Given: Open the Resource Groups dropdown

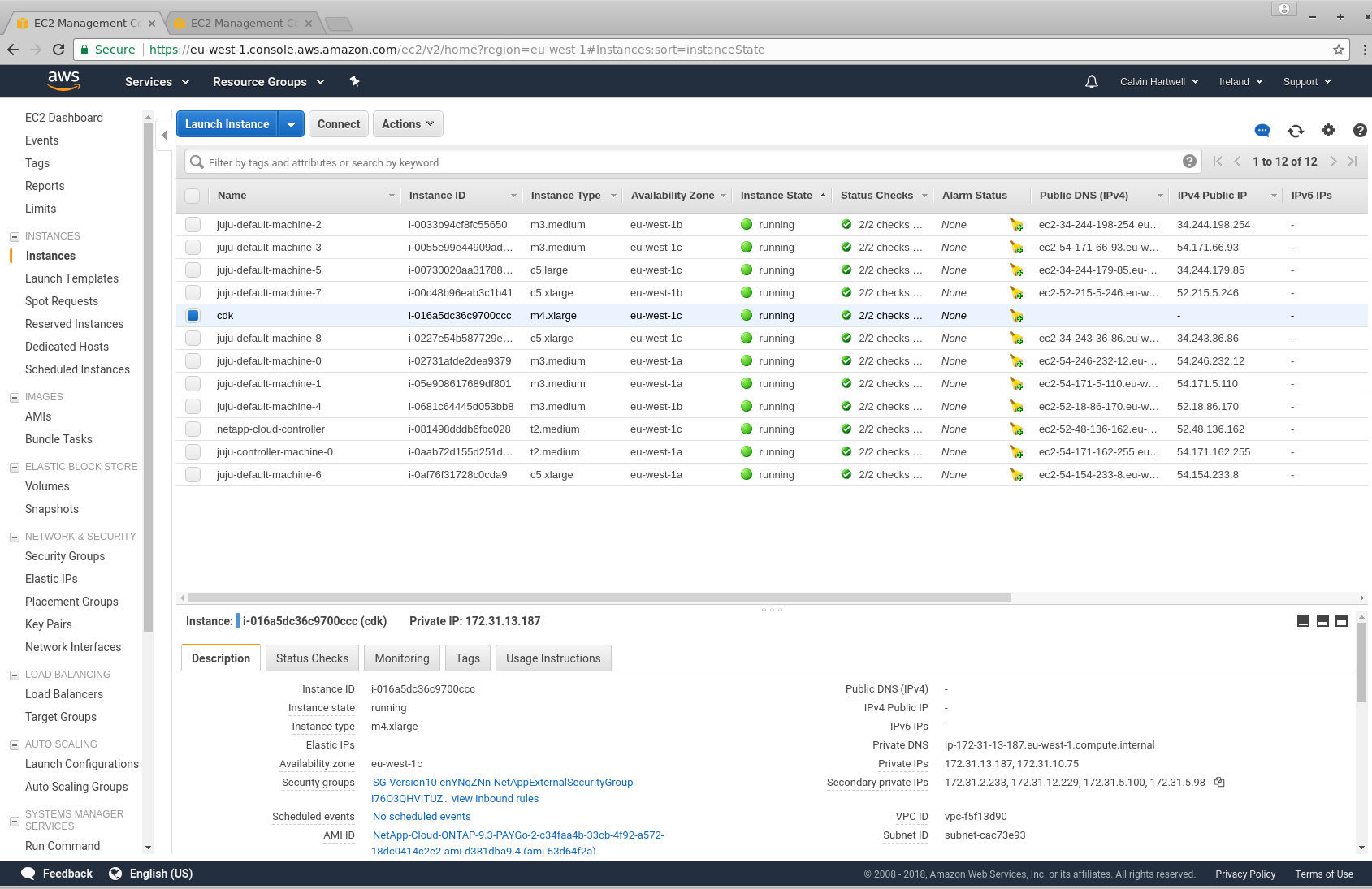Looking at the screenshot, I should (x=268, y=82).
